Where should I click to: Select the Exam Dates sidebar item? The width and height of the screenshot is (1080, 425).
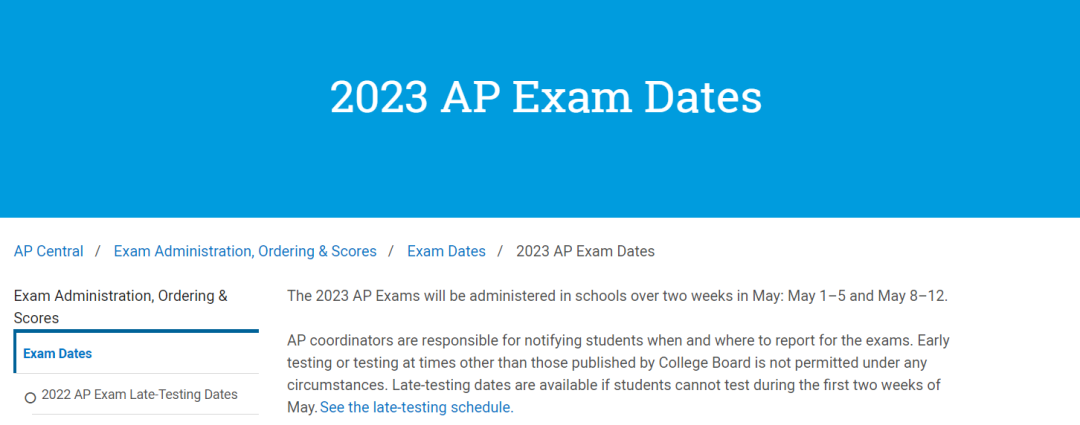tap(58, 353)
